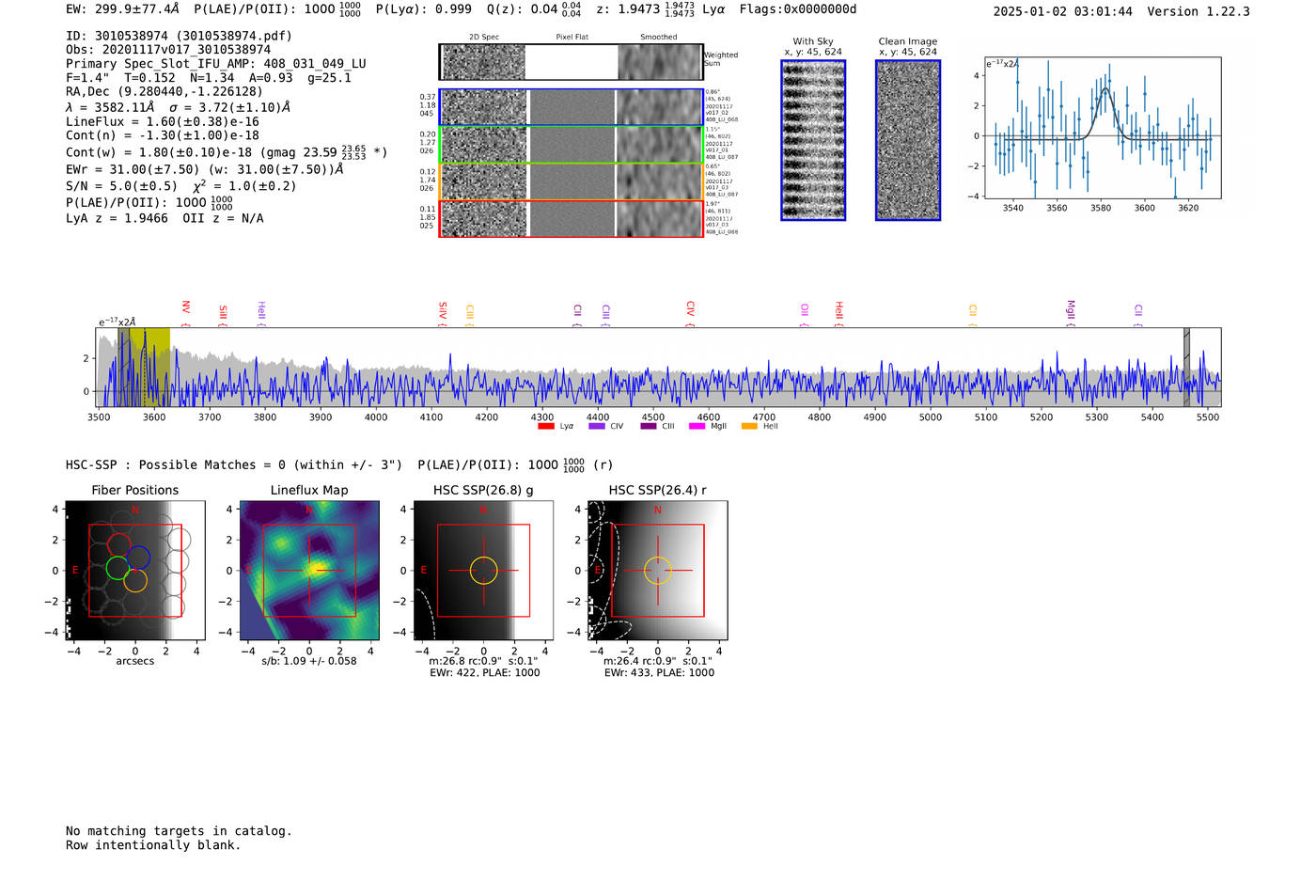The image size is (1316, 896).
Task: Click the blue fiber circle in Fiber Positions
Action: 138,557
